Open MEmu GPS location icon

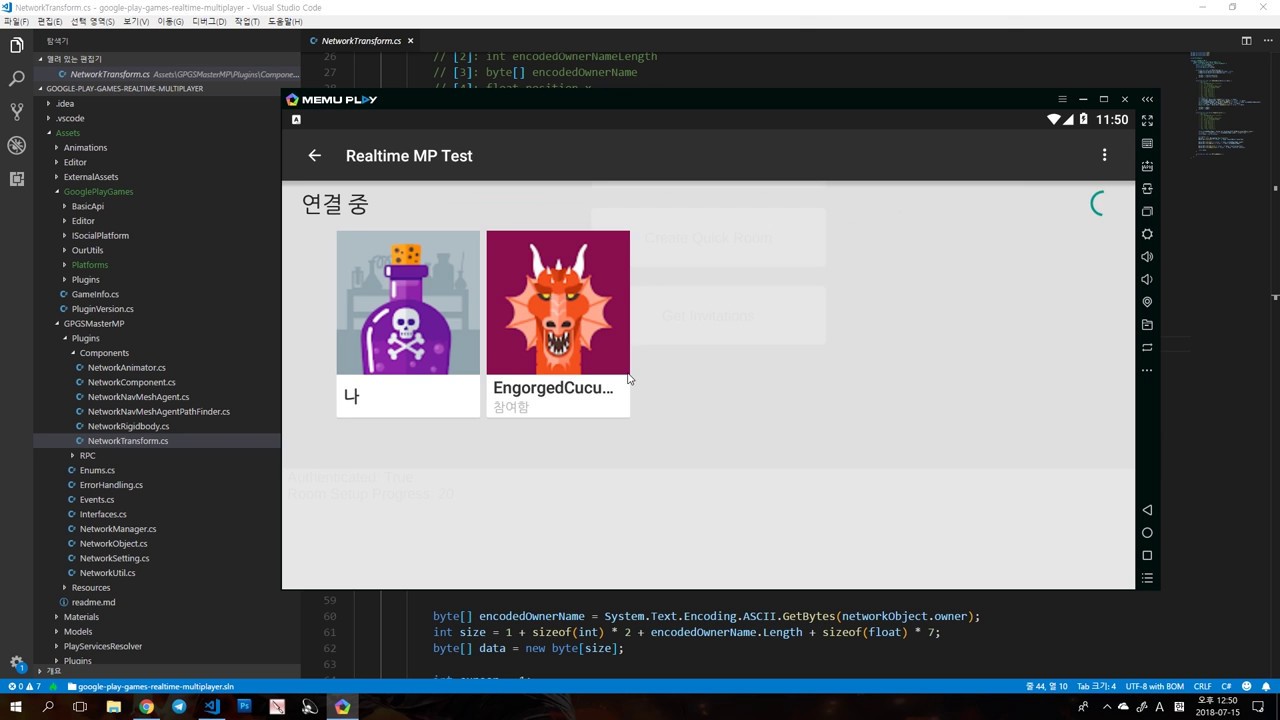1147,302
